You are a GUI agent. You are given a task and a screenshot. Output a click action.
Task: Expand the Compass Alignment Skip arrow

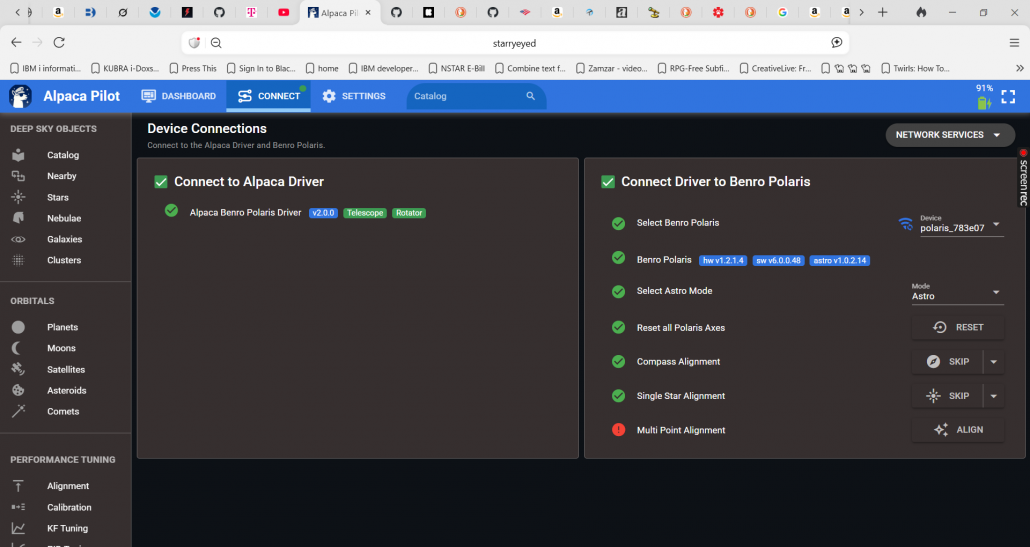[994, 362]
